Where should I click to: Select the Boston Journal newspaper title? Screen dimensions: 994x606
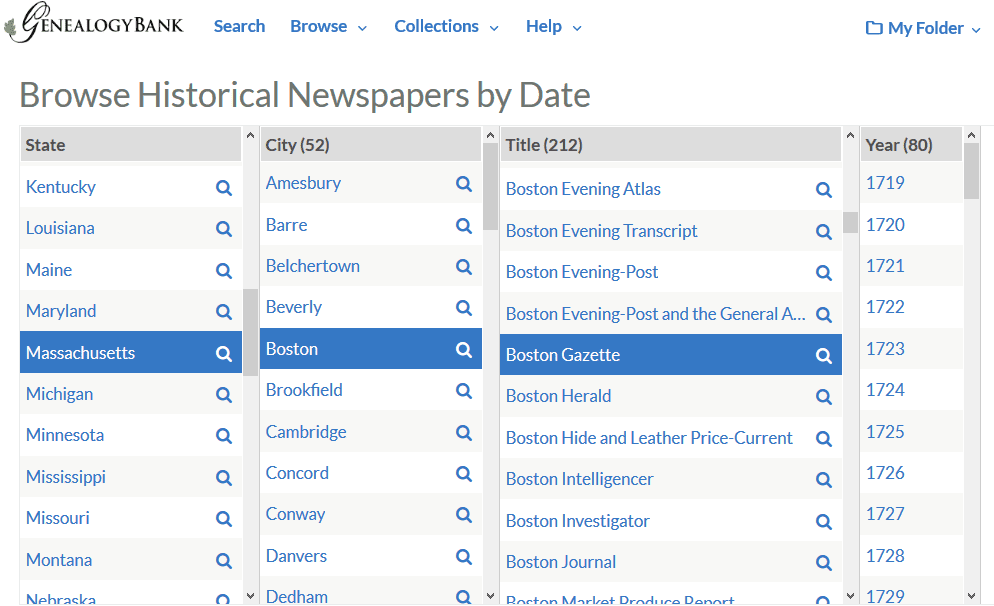(561, 562)
